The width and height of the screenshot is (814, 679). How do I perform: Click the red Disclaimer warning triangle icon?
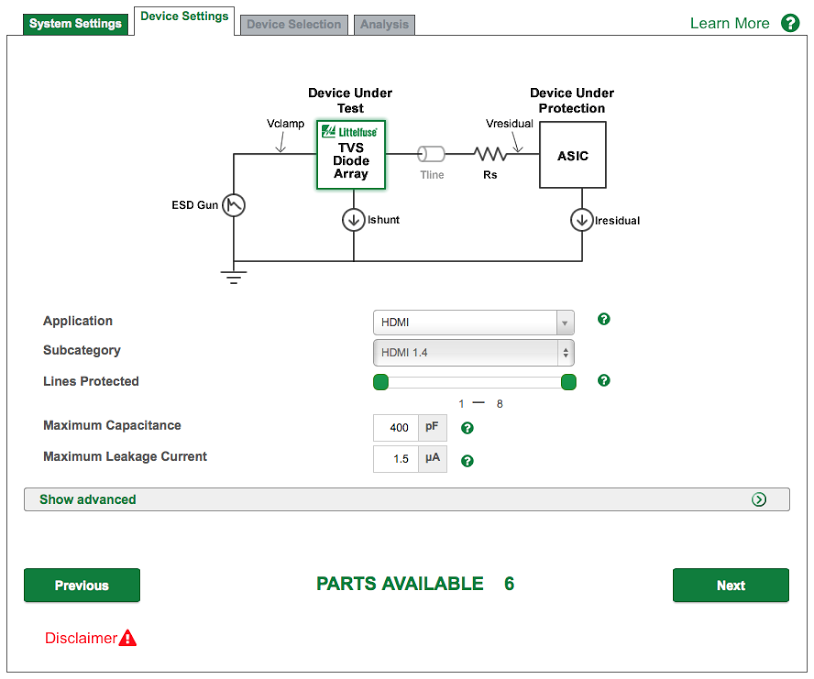click(x=128, y=638)
